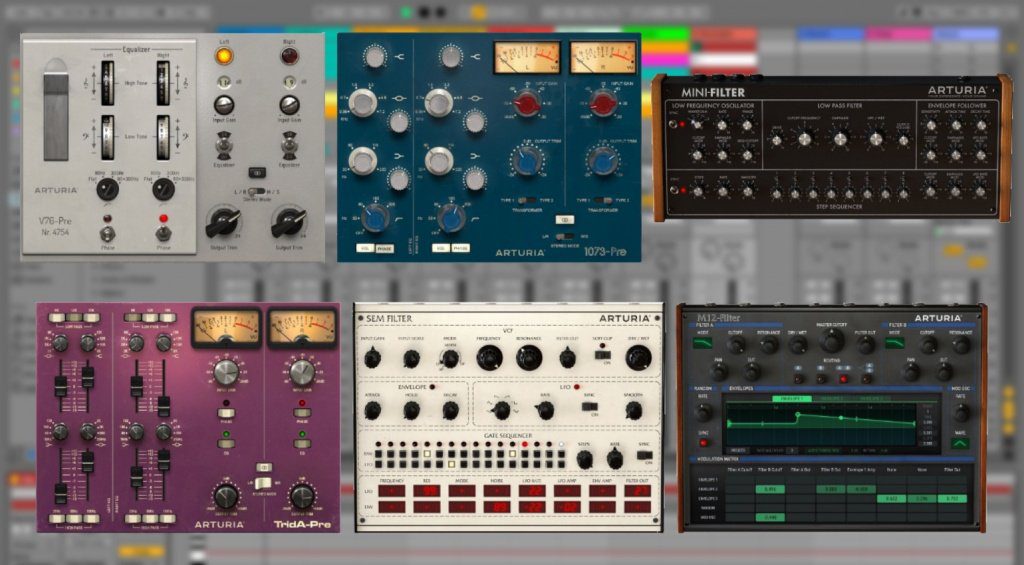The image size is (1024, 565).
Task: Click the Cutoff Frequency knob on Mini-Filter
Action: [x=805, y=138]
